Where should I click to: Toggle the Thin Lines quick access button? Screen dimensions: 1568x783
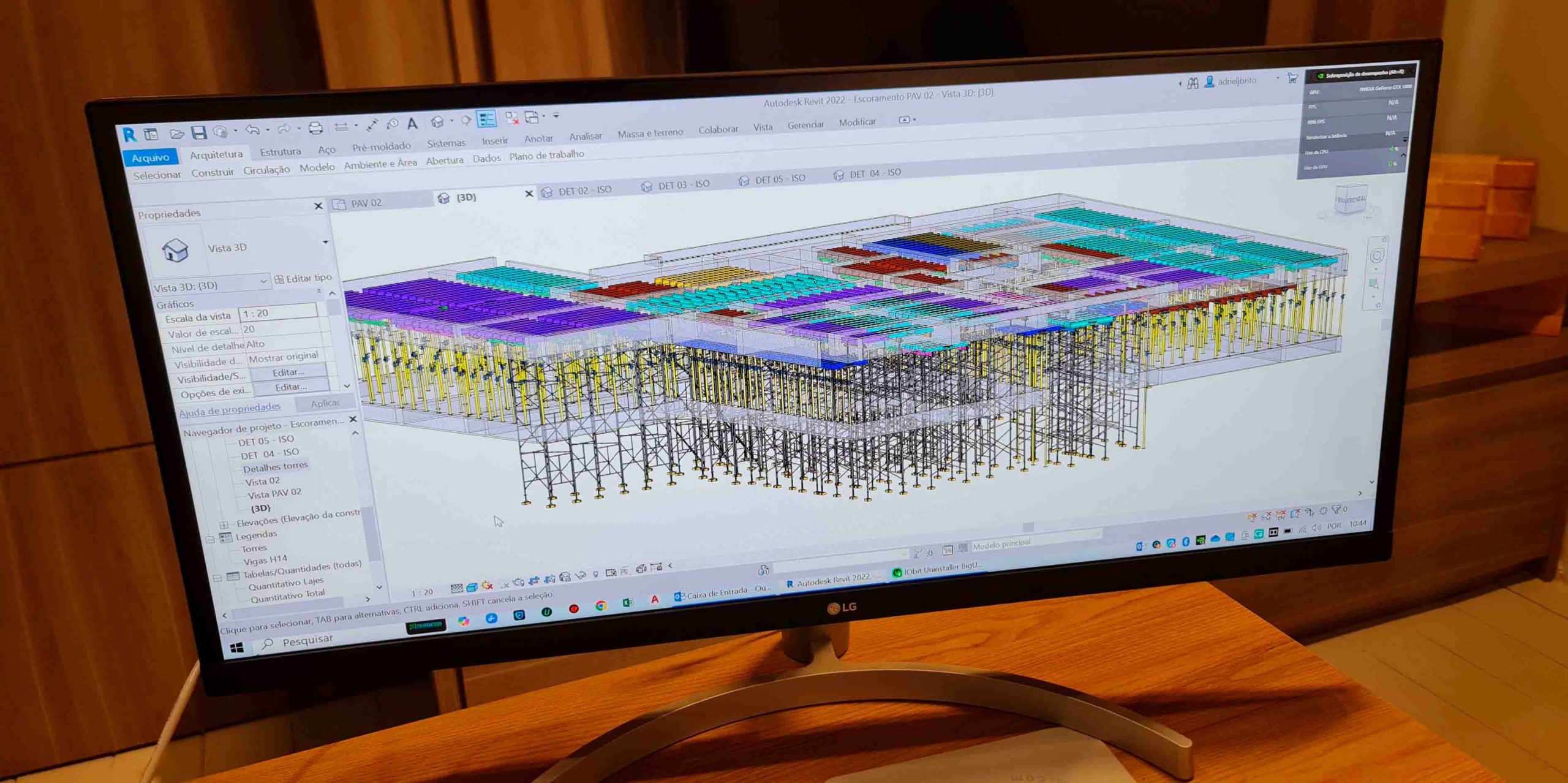486,119
